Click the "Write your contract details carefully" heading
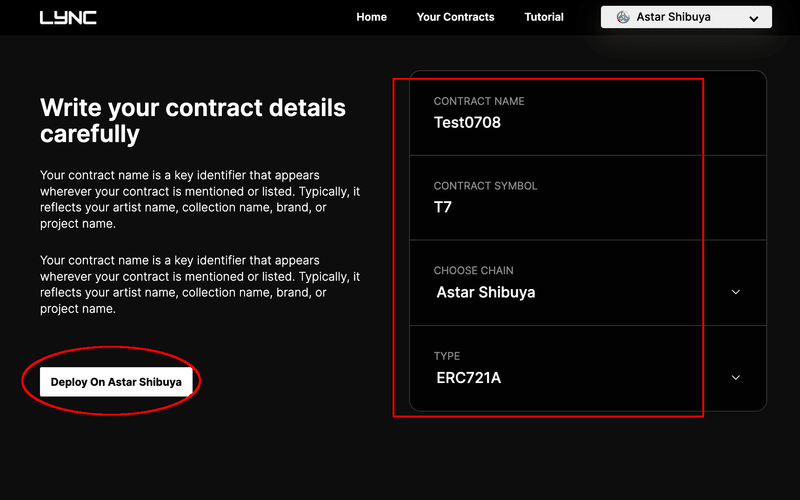The height and width of the screenshot is (500, 800). [x=193, y=120]
